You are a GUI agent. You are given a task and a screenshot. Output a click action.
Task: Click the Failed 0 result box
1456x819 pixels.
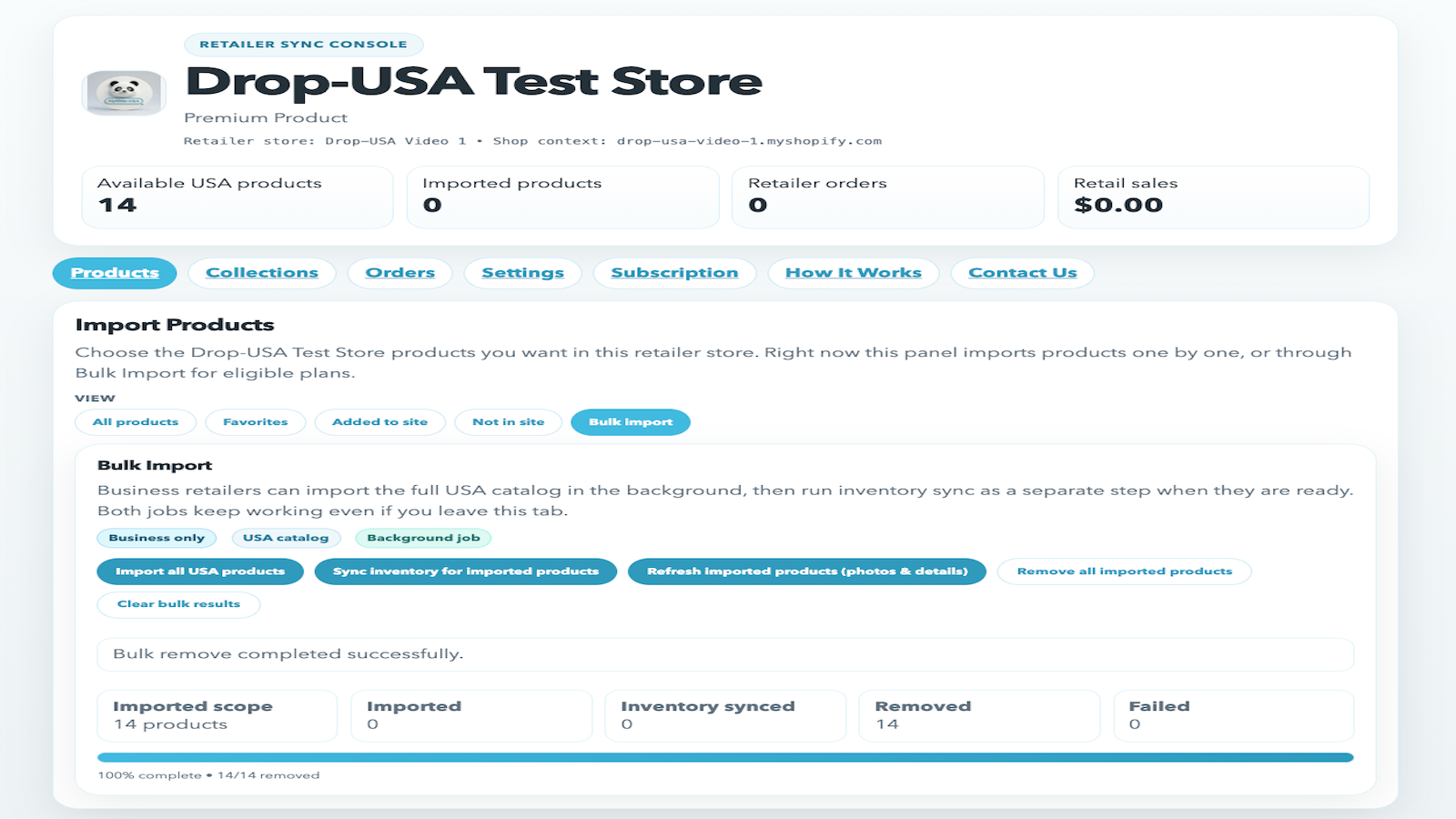point(1234,715)
